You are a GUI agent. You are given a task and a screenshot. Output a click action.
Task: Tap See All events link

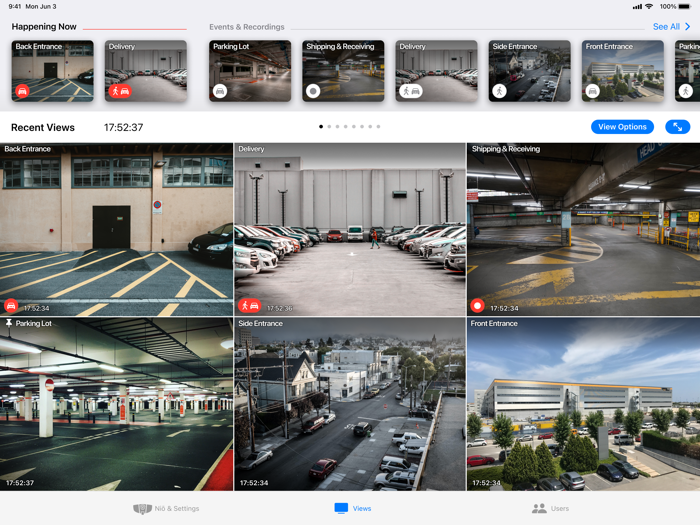[x=666, y=27]
